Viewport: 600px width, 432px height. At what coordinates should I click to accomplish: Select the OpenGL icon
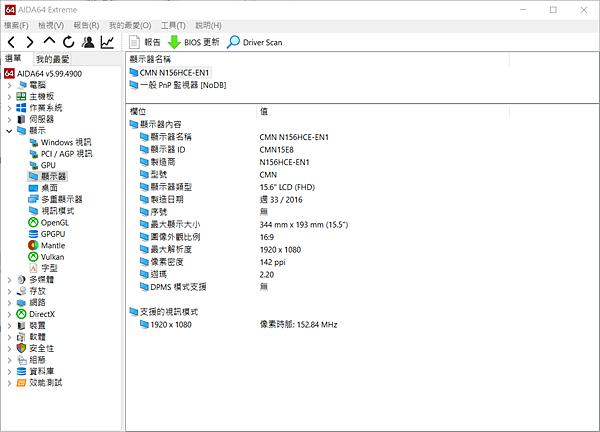tap(33, 222)
